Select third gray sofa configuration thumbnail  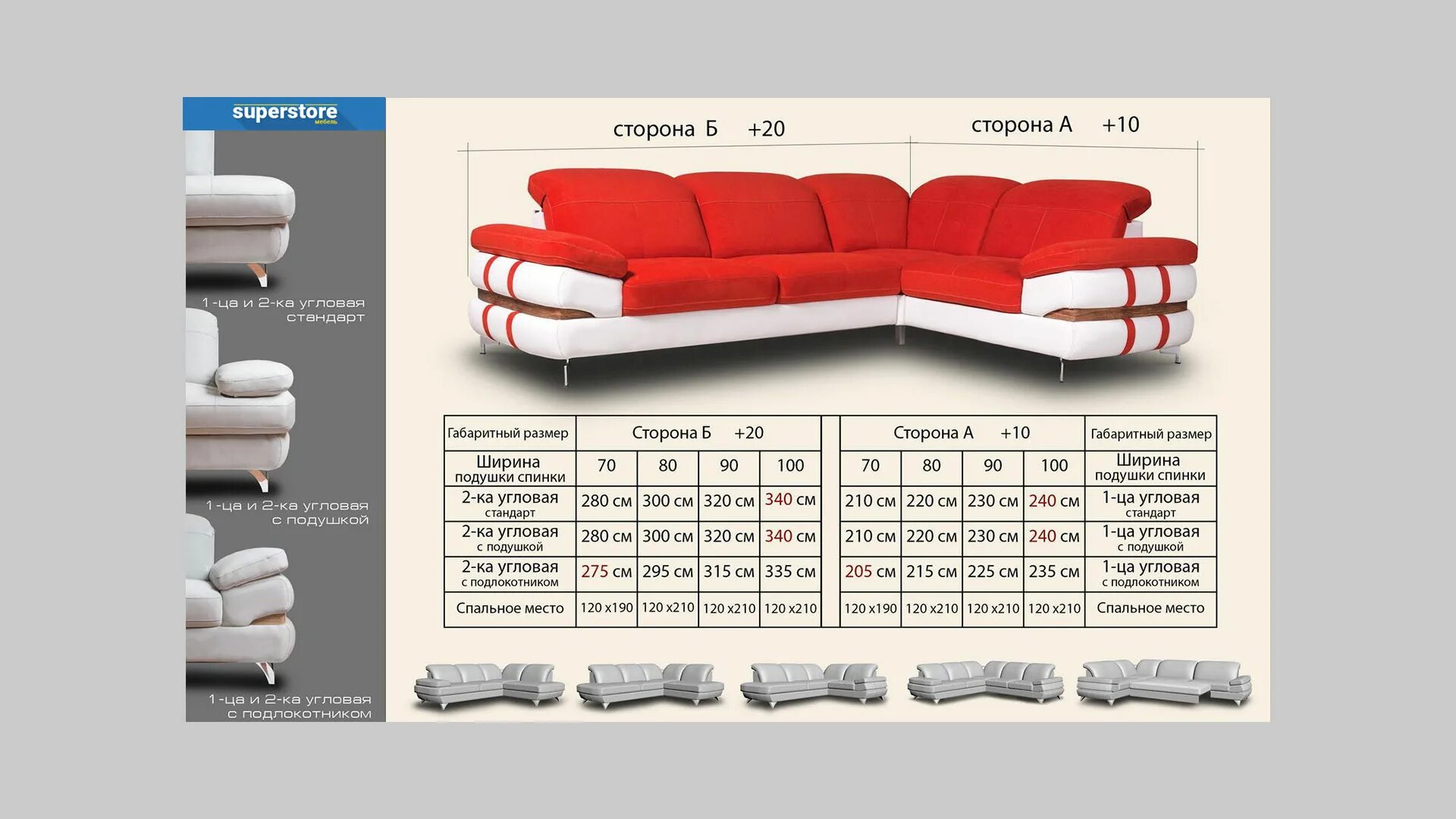pyautogui.click(x=814, y=684)
